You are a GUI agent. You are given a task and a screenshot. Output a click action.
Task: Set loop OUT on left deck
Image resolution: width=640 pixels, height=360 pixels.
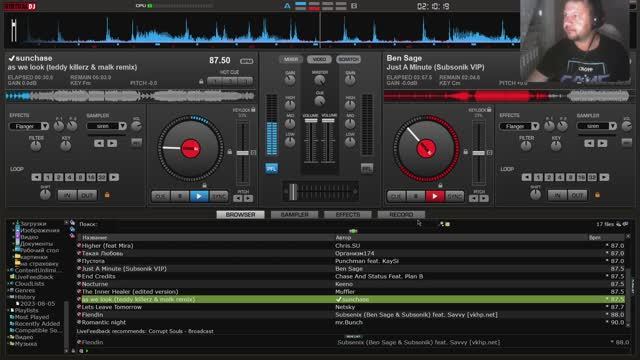pos(87,196)
